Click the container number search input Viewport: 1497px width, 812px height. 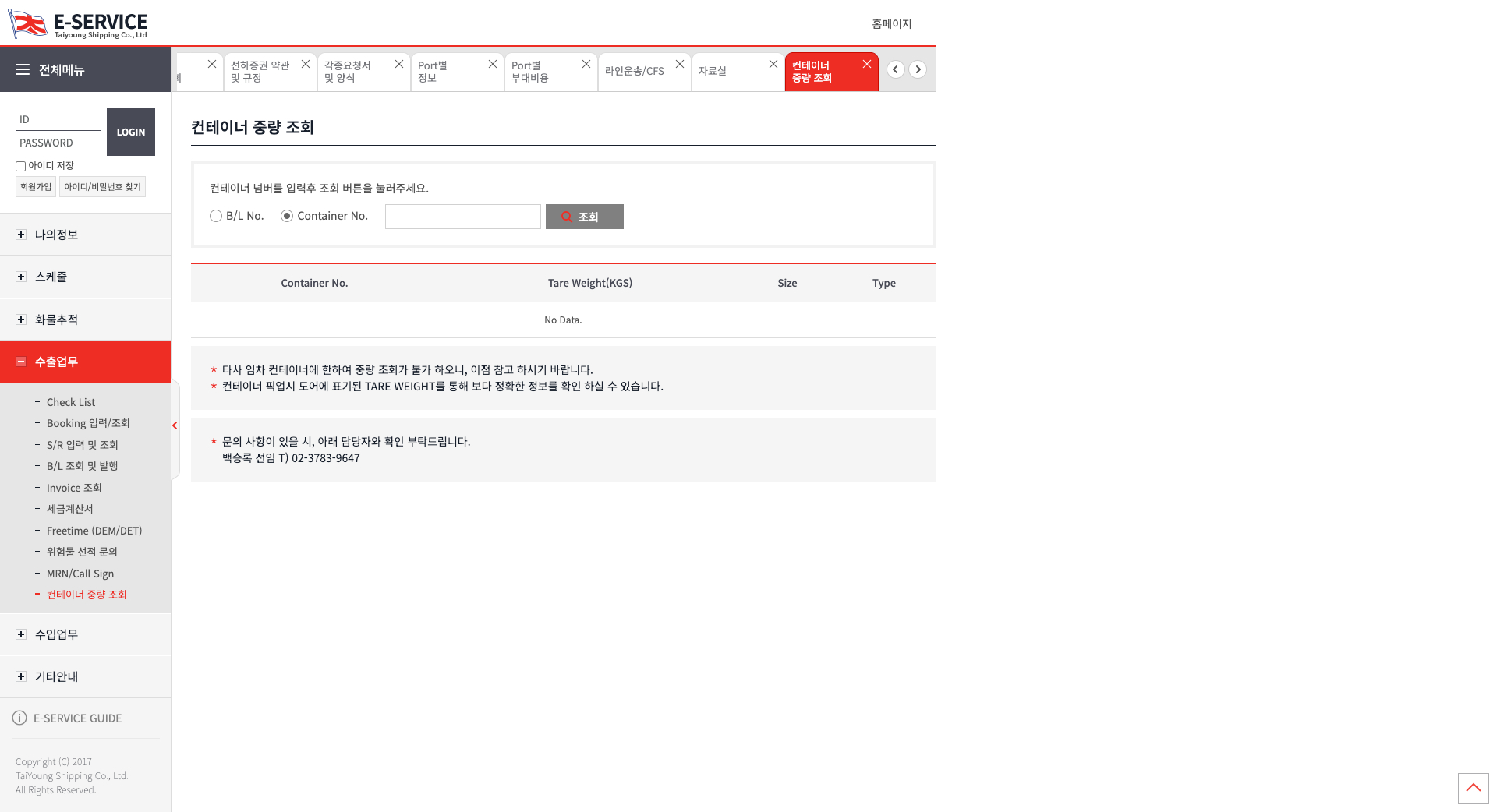tap(463, 217)
